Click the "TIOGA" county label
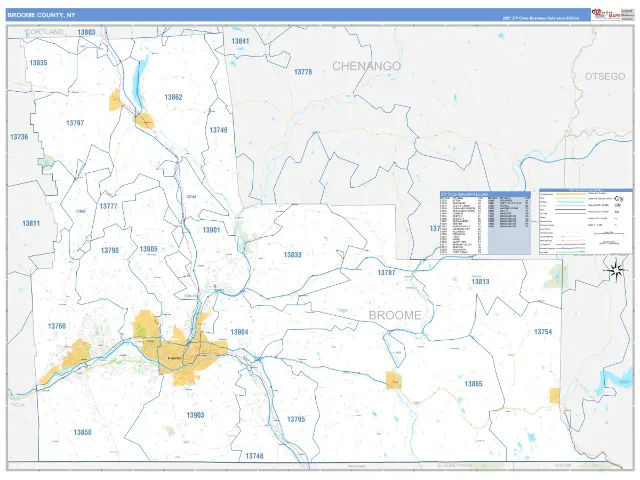Screen dimensions: 640x480 pos(18,405)
